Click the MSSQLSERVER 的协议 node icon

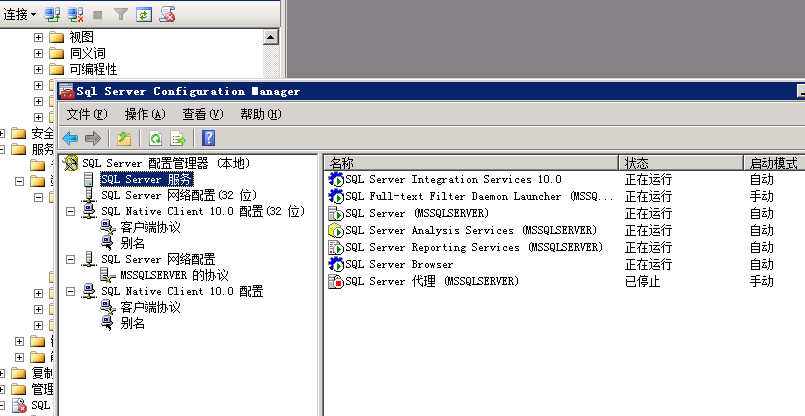coord(107,275)
